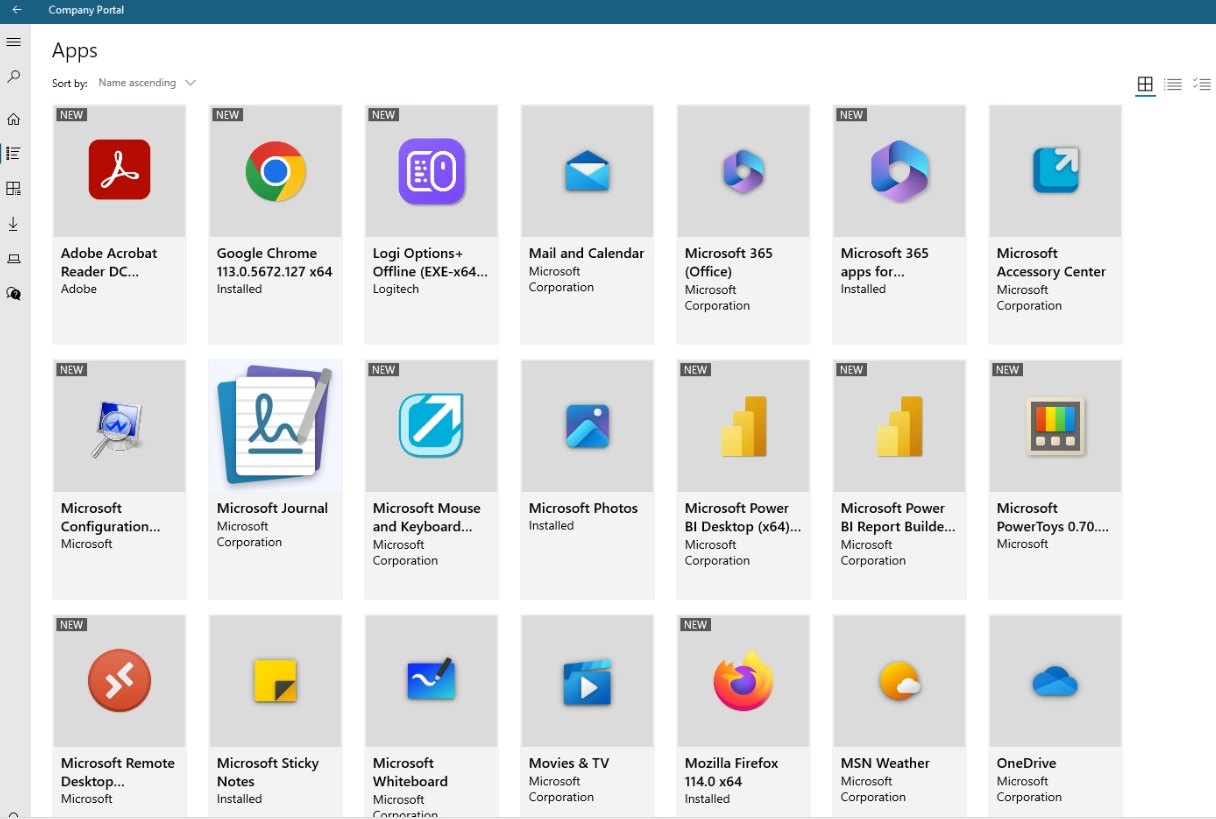
Task: Open Microsoft Photos icon
Action: [588, 426]
